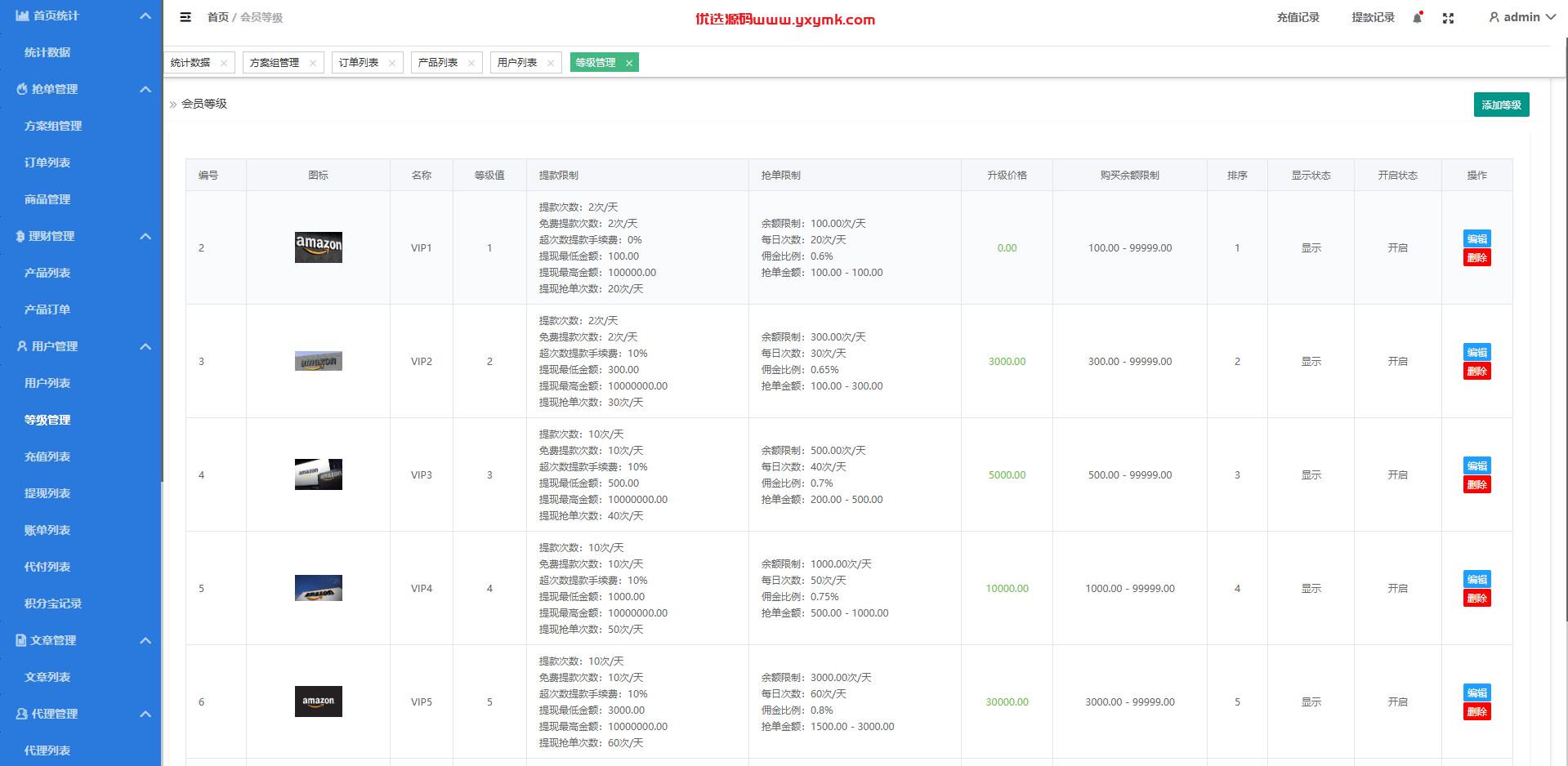
Task: Close the 订单列表 tab with its x
Action: (x=392, y=63)
